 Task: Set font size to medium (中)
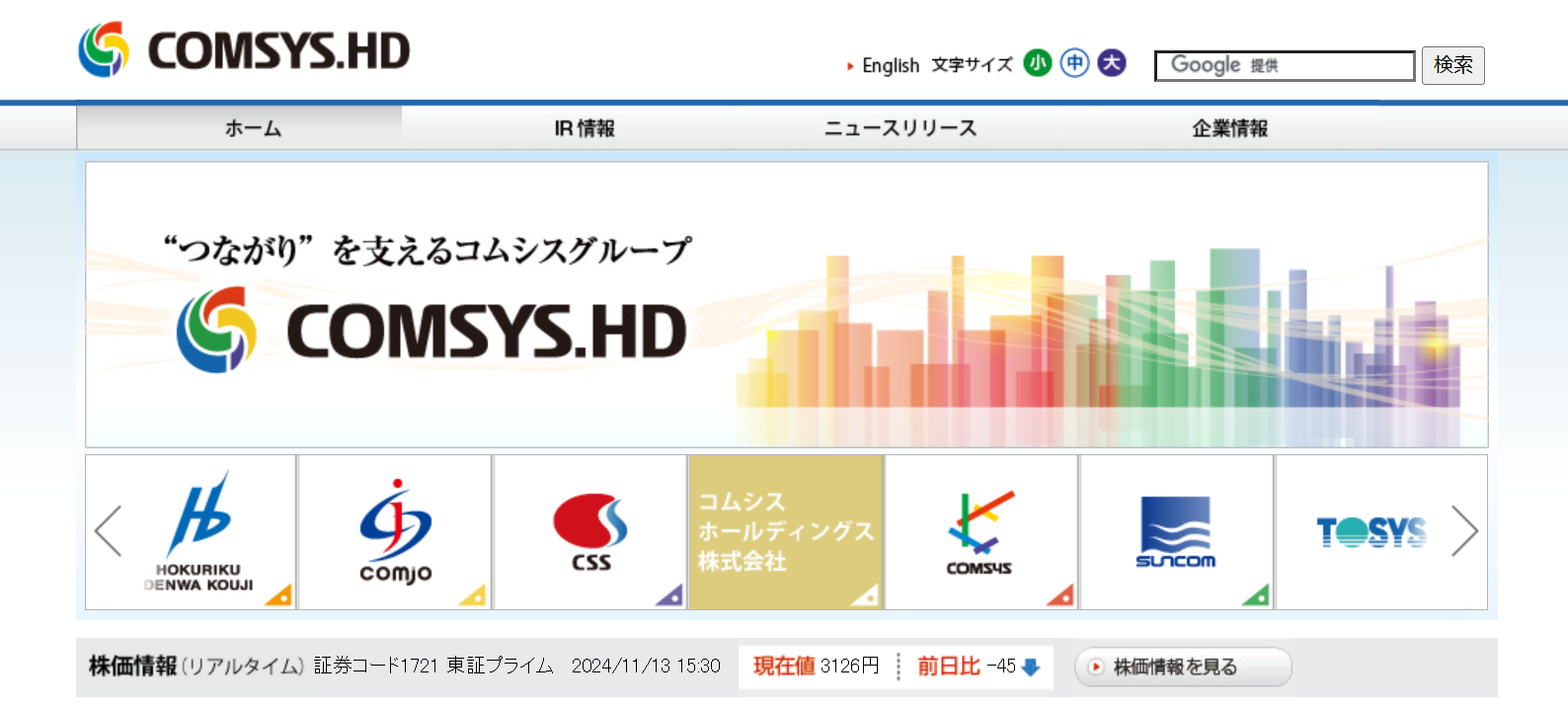[1074, 63]
